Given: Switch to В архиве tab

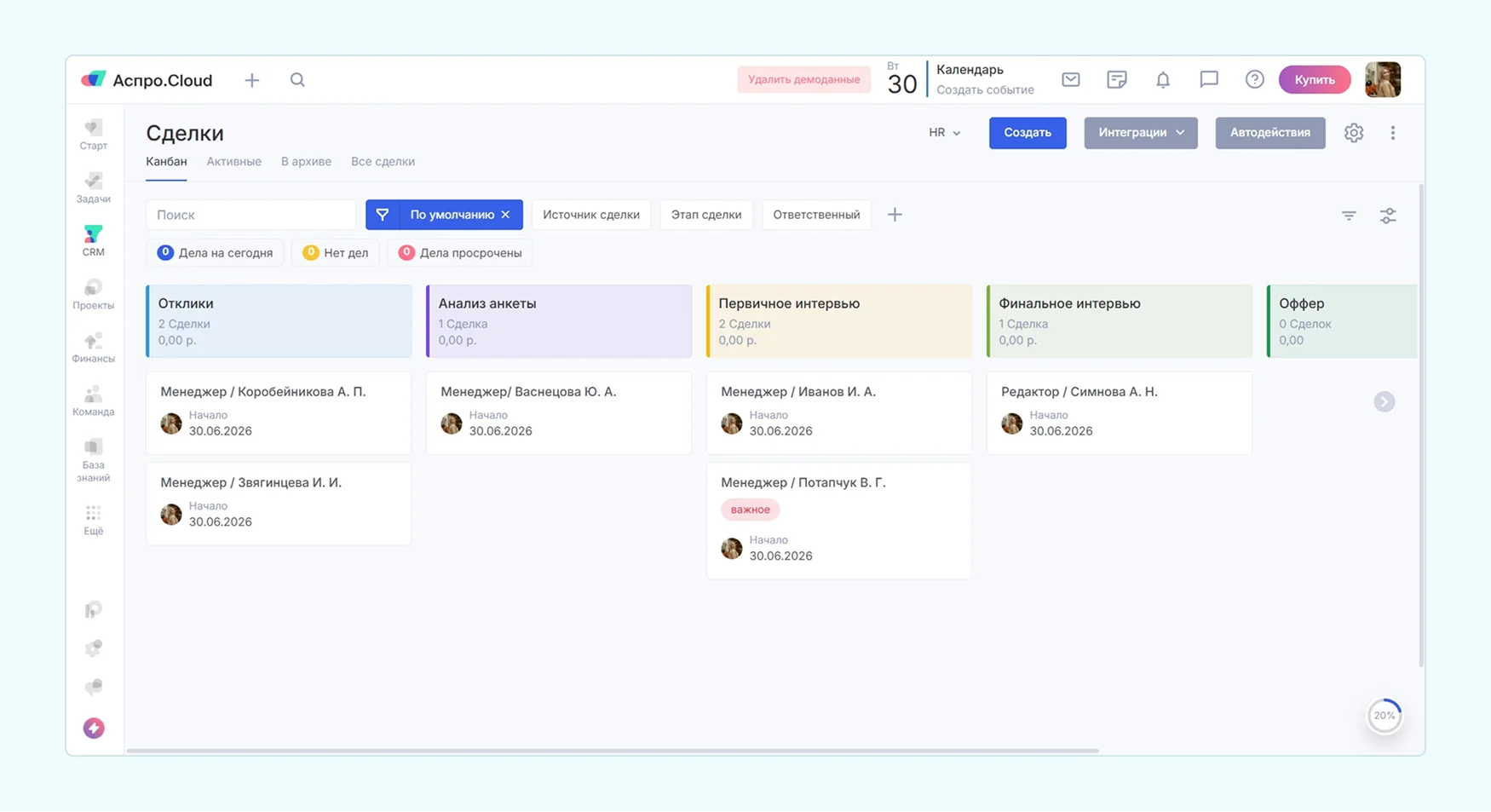Looking at the screenshot, I should coord(306,161).
